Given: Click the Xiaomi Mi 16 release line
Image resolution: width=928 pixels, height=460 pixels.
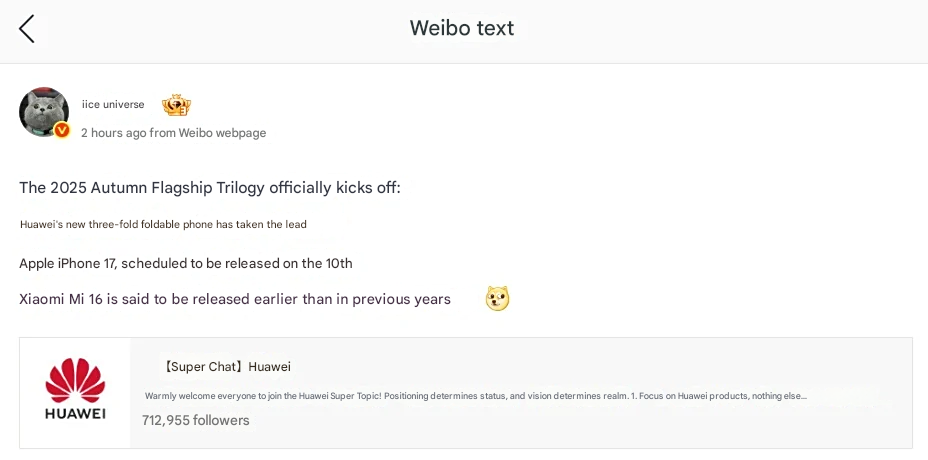Looking at the screenshot, I should (235, 299).
